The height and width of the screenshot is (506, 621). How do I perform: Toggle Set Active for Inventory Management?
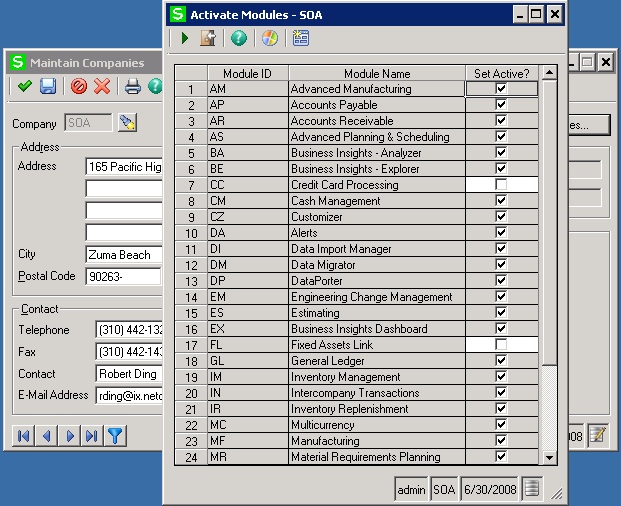(x=501, y=376)
